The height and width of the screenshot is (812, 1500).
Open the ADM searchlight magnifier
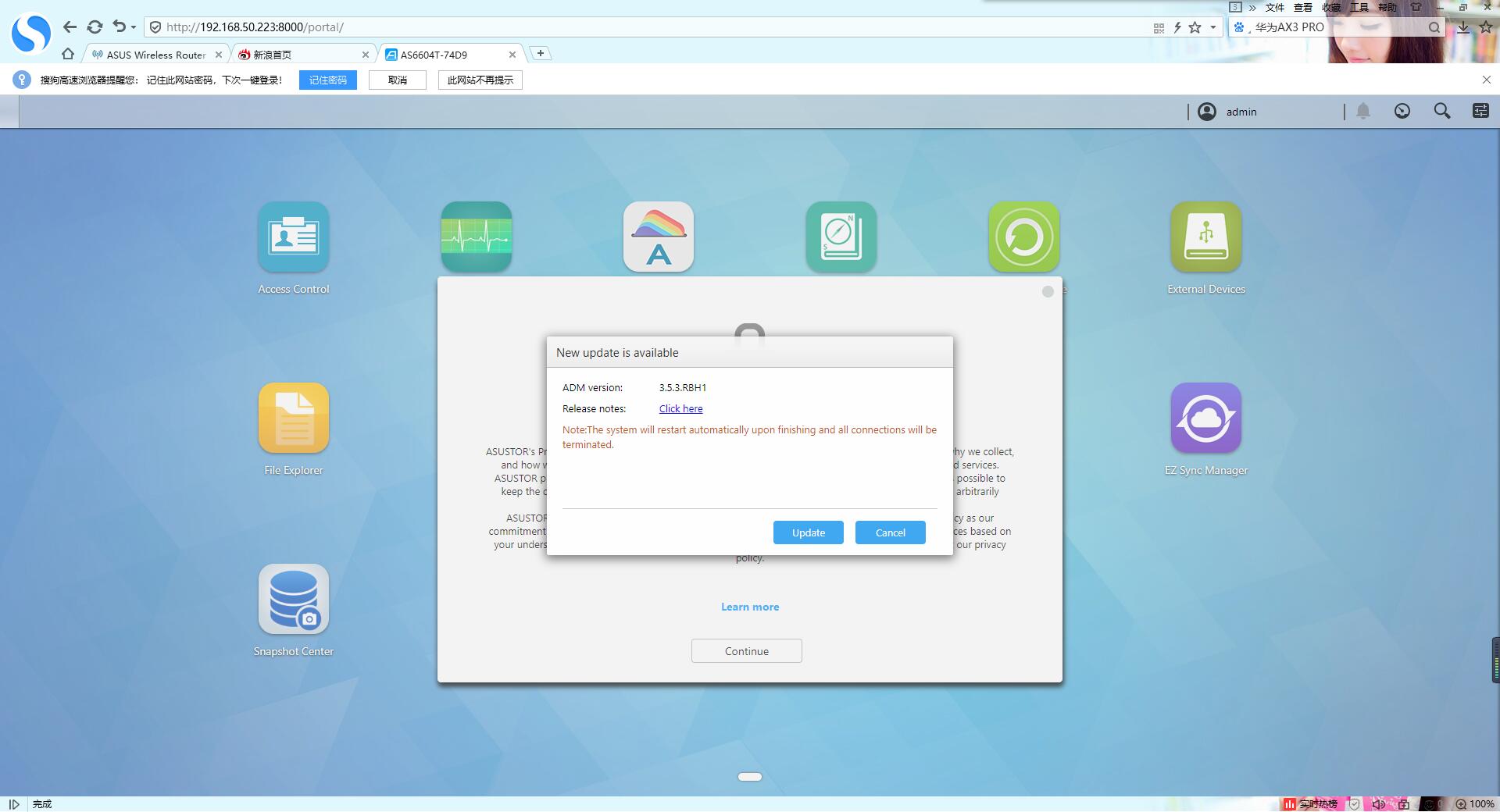pos(1442,112)
